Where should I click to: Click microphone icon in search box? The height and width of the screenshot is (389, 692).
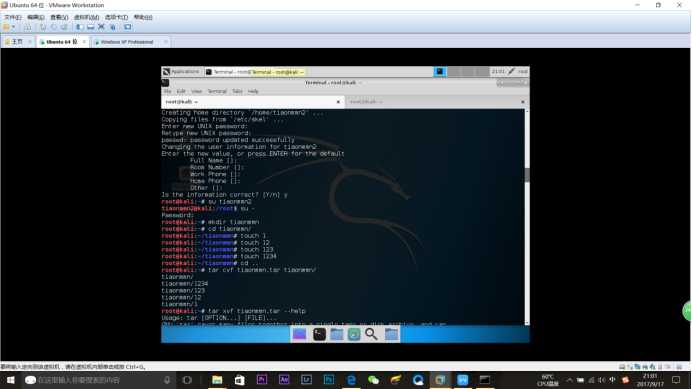coord(167,380)
